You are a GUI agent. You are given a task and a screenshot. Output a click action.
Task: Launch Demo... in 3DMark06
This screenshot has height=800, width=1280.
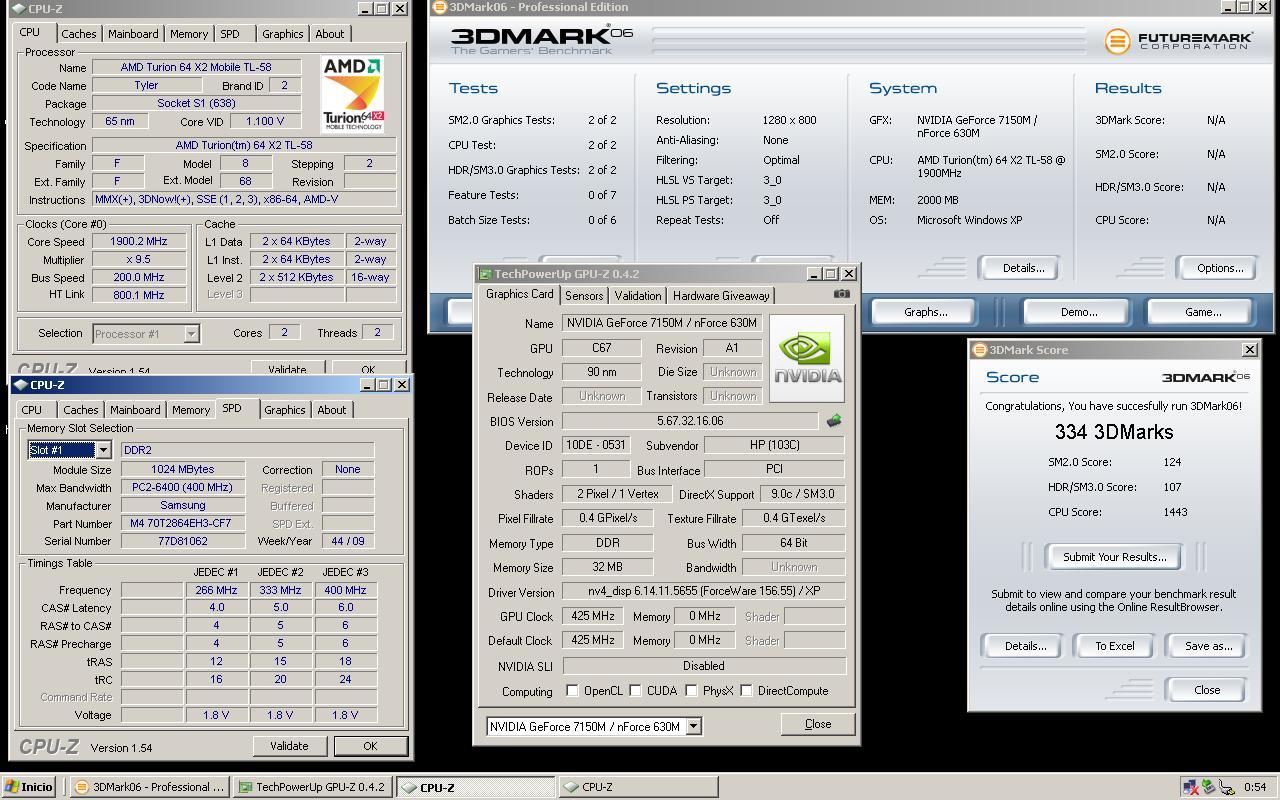(1078, 312)
